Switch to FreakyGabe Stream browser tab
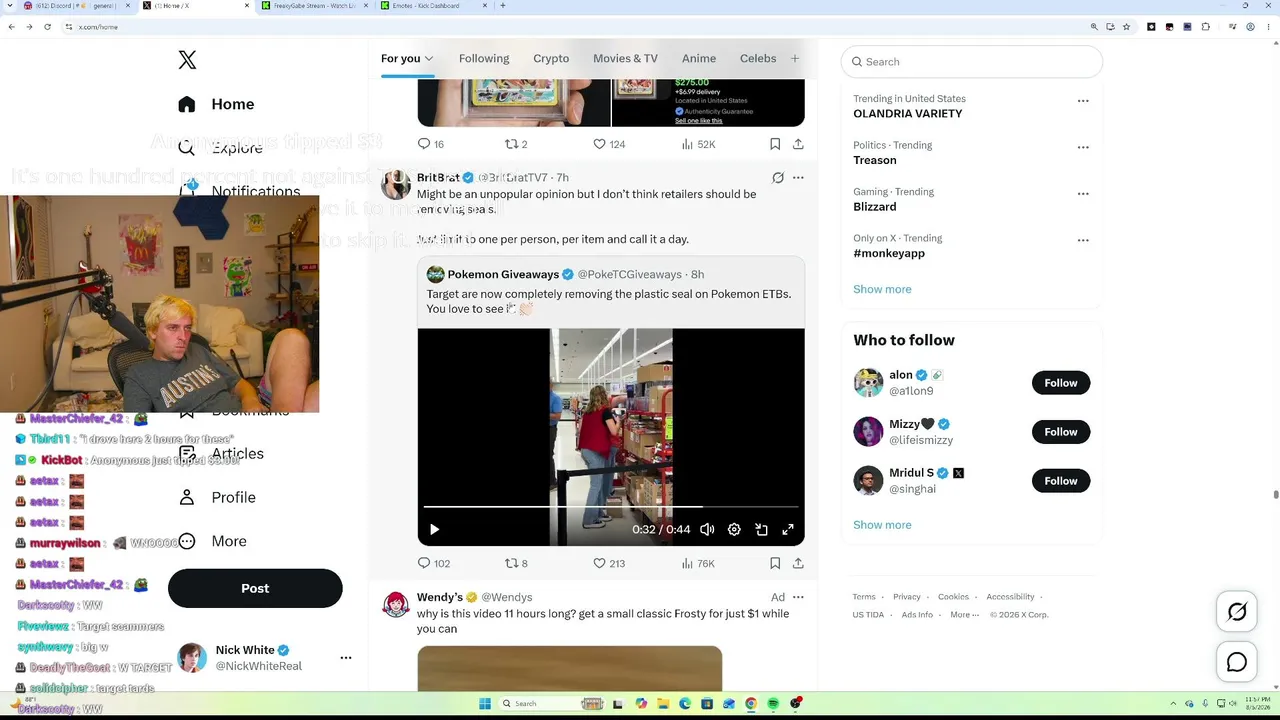Viewport: 1280px width, 720px height. 316,6
